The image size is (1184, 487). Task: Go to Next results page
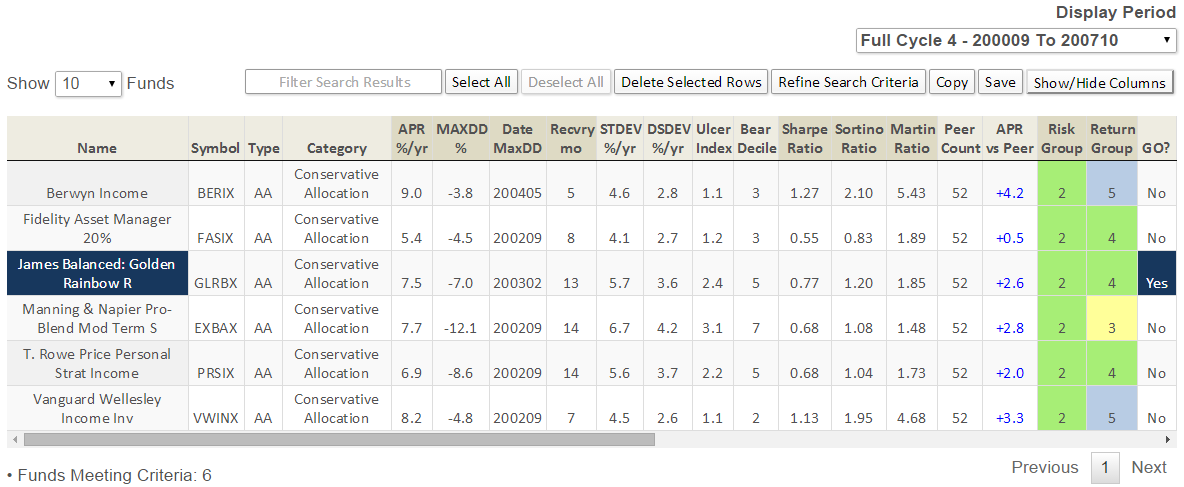coord(1148,467)
